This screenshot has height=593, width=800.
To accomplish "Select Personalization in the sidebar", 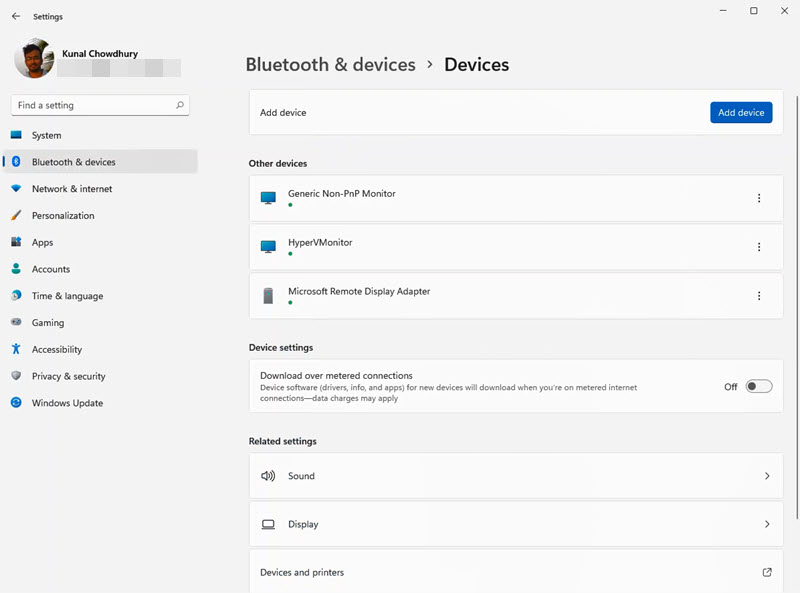I will tap(100, 215).
